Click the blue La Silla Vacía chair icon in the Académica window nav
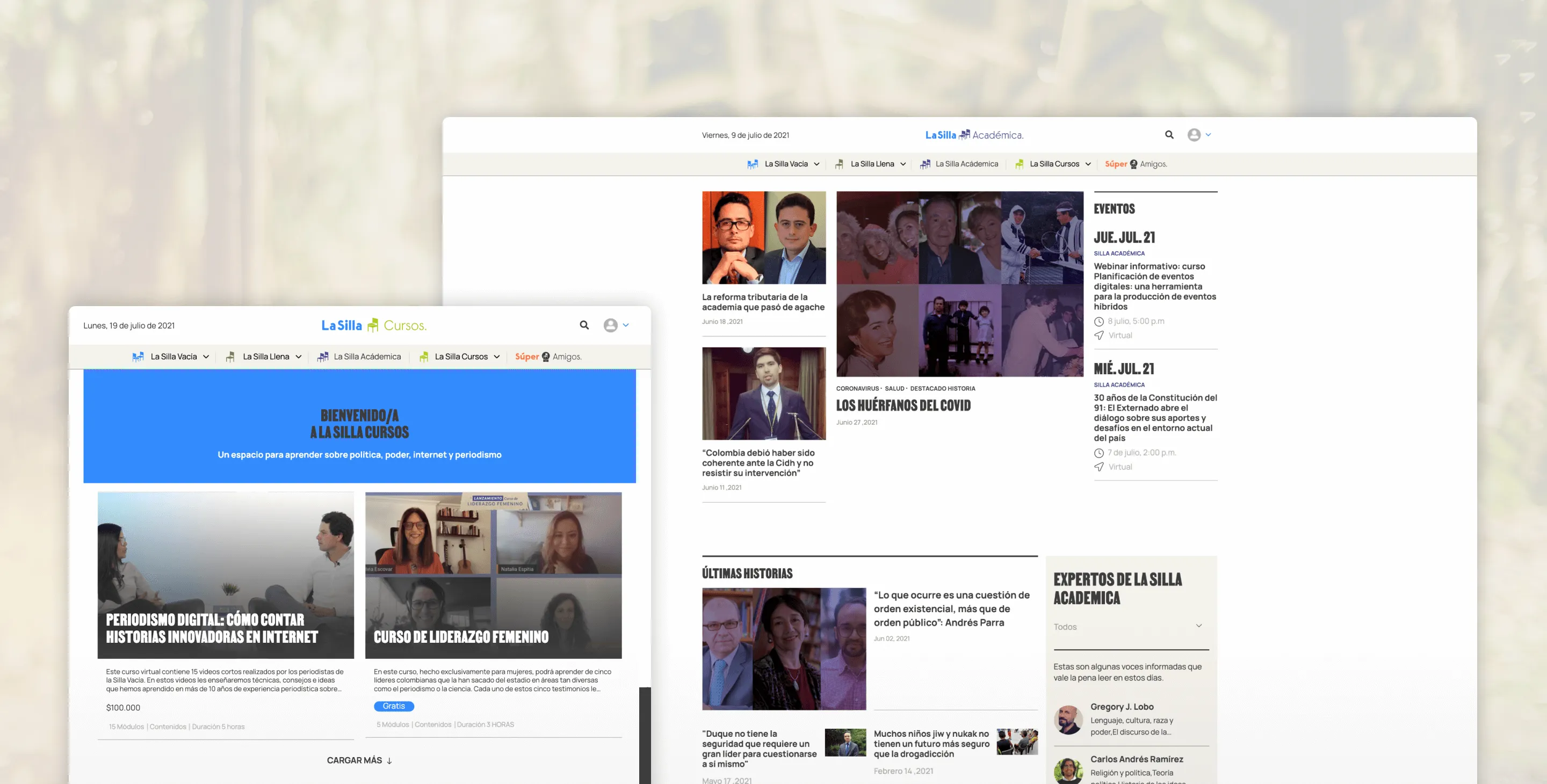 753,164
